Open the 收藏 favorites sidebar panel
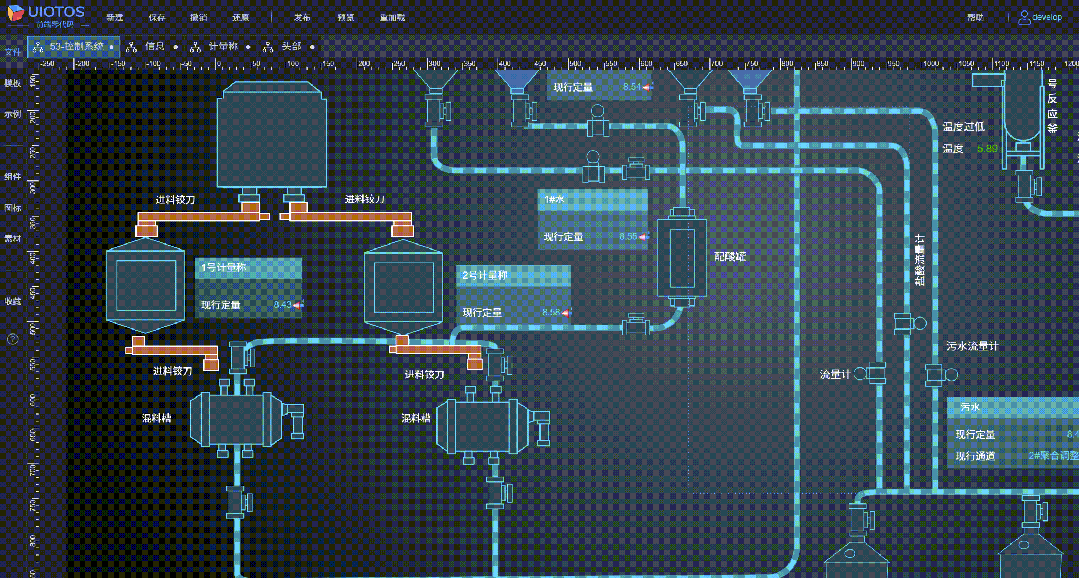The width and height of the screenshot is (1079, 578). 12,301
